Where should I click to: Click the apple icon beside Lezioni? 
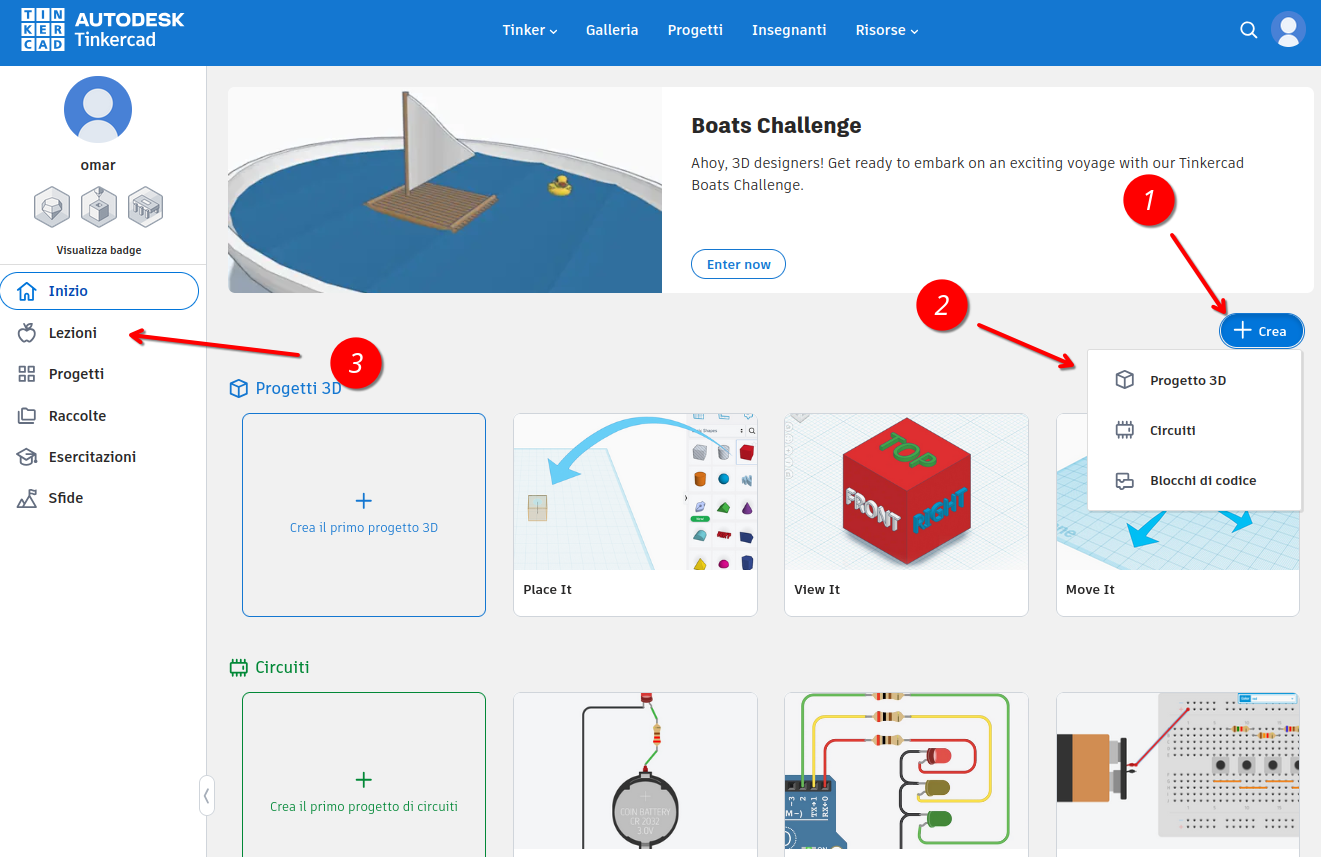[27, 333]
